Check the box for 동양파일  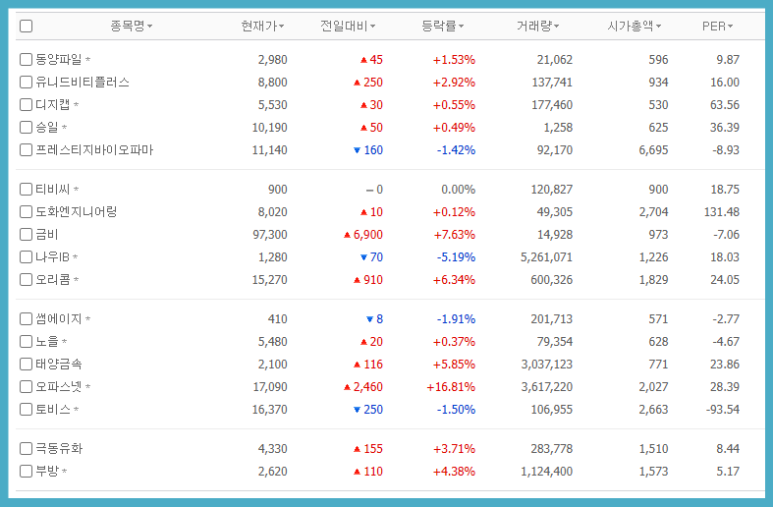[26, 60]
